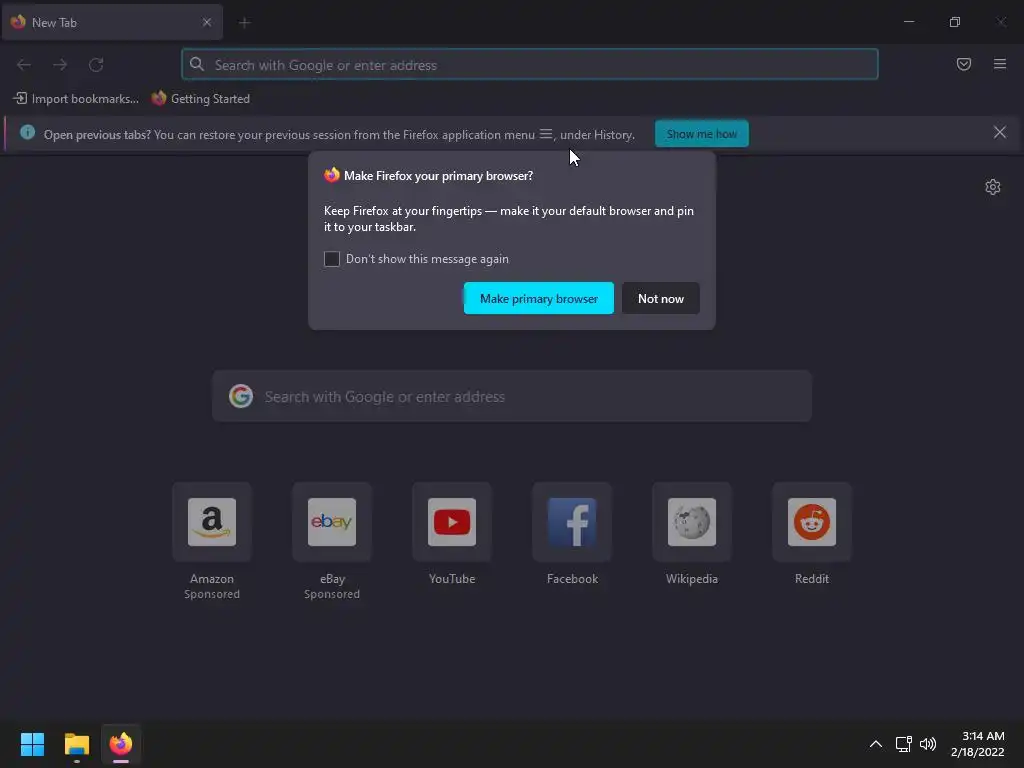Dismiss the Open previous tabs notification
The height and width of the screenshot is (768, 1024).
pyautogui.click(x=999, y=133)
